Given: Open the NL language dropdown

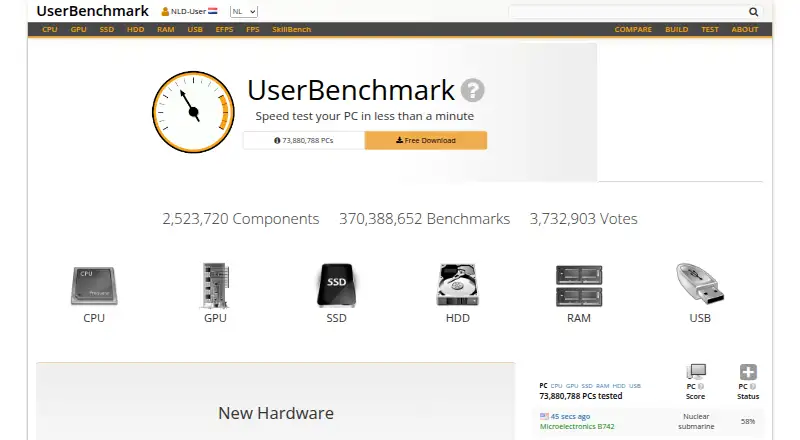Looking at the screenshot, I should [244, 11].
